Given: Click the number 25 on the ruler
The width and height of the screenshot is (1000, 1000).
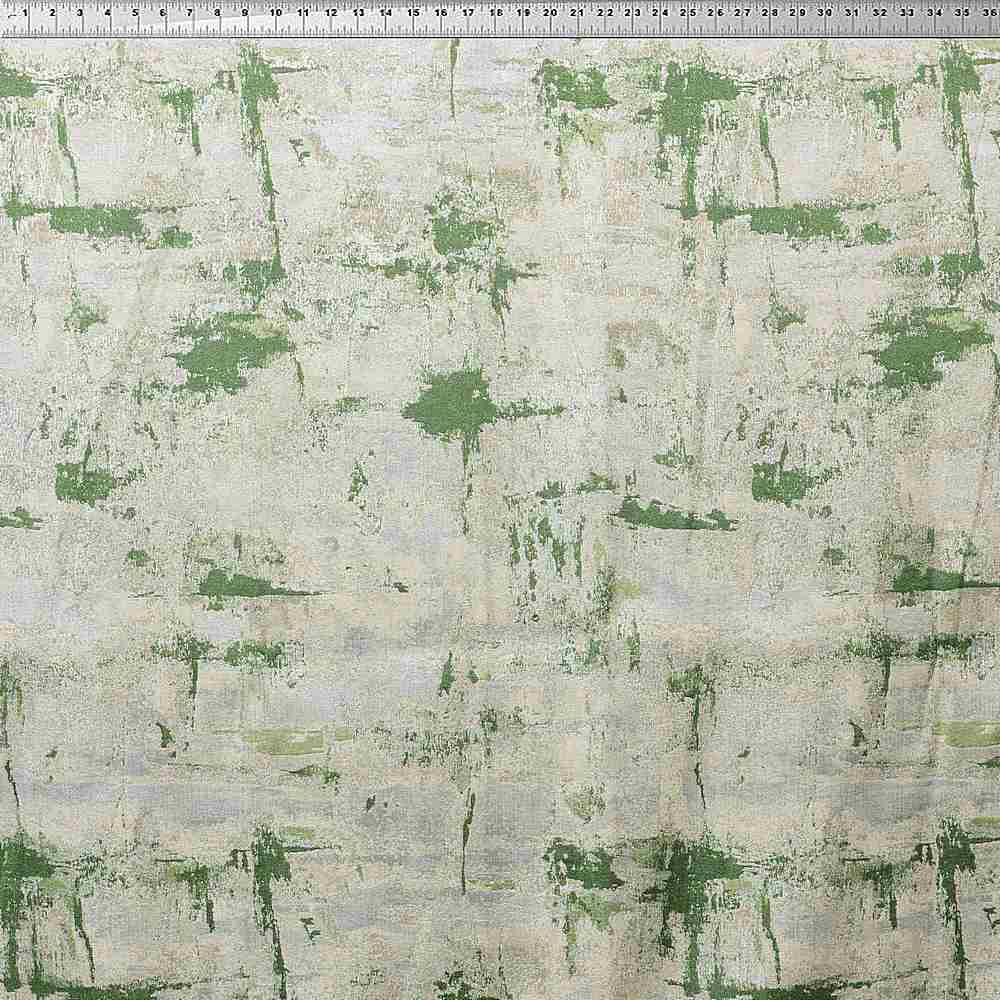Looking at the screenshot, I should 688,12.
